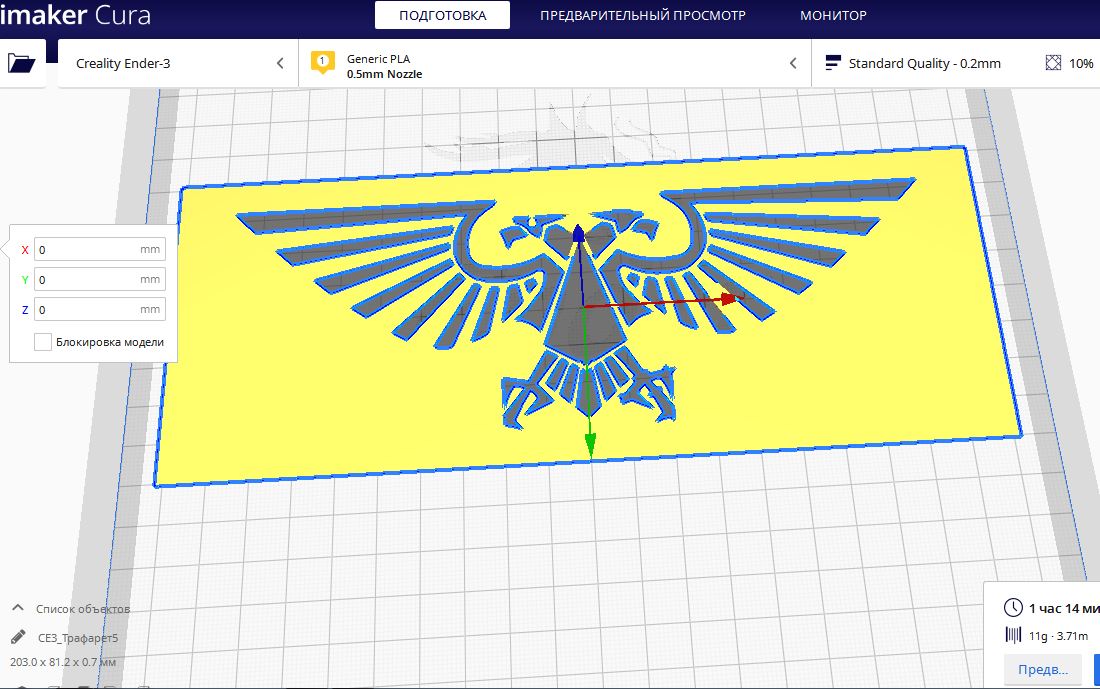Click the 203.0 x 81.2 x 0.7 мм dimensions
The width and height of the screenshot is (1100, 689).
click(x=63, y=662)
